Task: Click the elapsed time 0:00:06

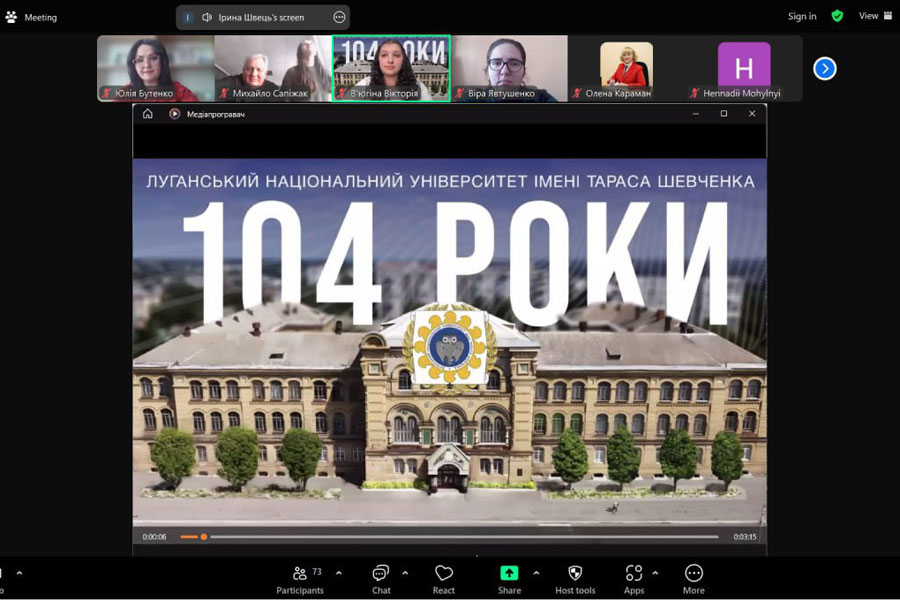Action: pyautogui.click(x=154, y=537)
